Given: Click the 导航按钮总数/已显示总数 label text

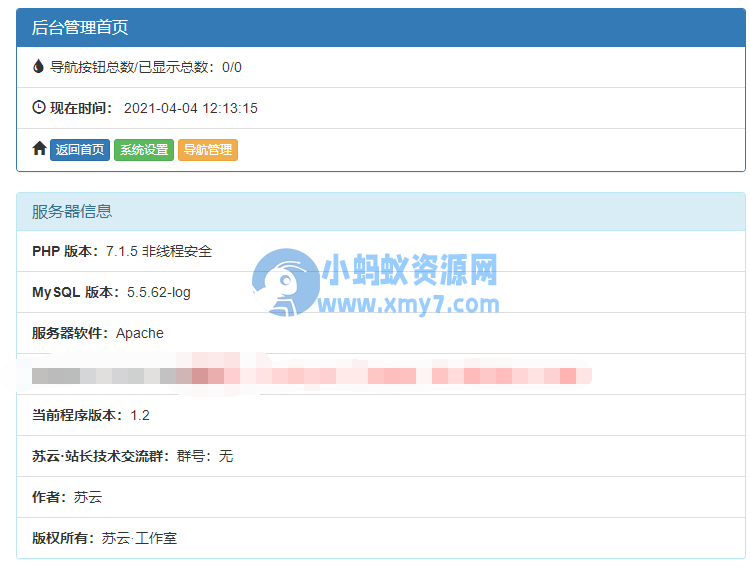Looking at the screenshot, I should coord(133,67).
